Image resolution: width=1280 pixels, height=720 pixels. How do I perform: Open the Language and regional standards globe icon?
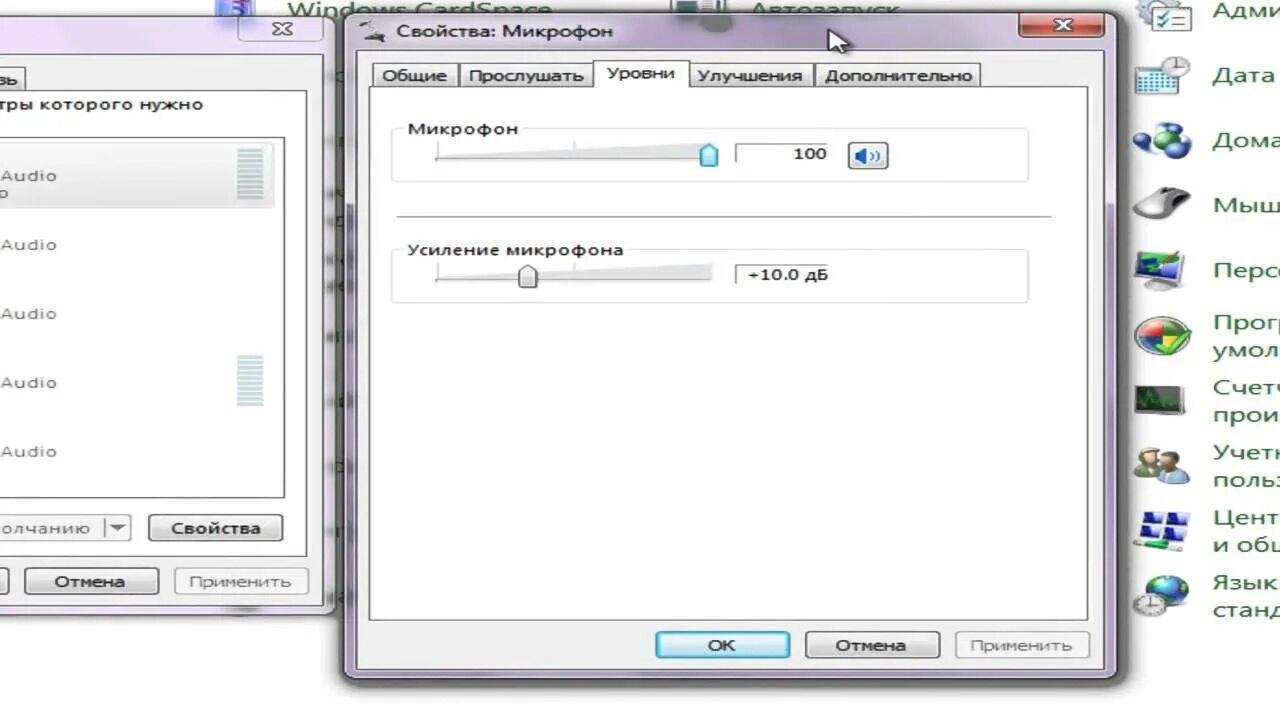point(1162,595)
